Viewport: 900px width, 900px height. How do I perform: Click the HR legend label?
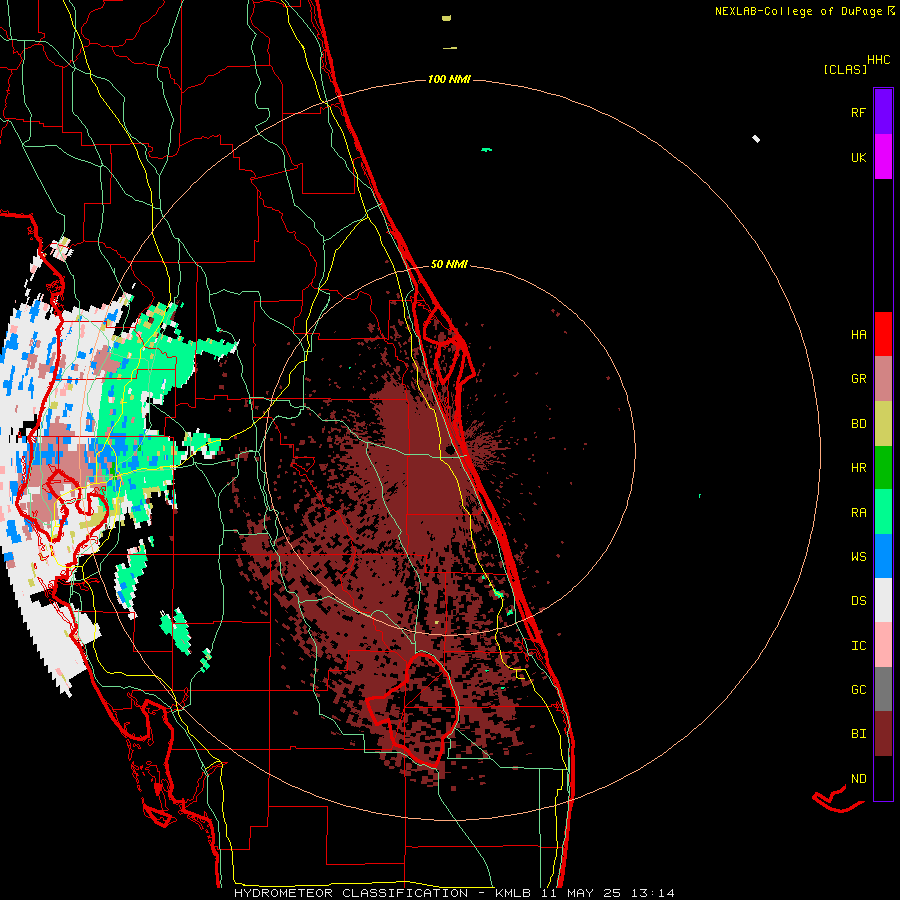tap(858, 468)
